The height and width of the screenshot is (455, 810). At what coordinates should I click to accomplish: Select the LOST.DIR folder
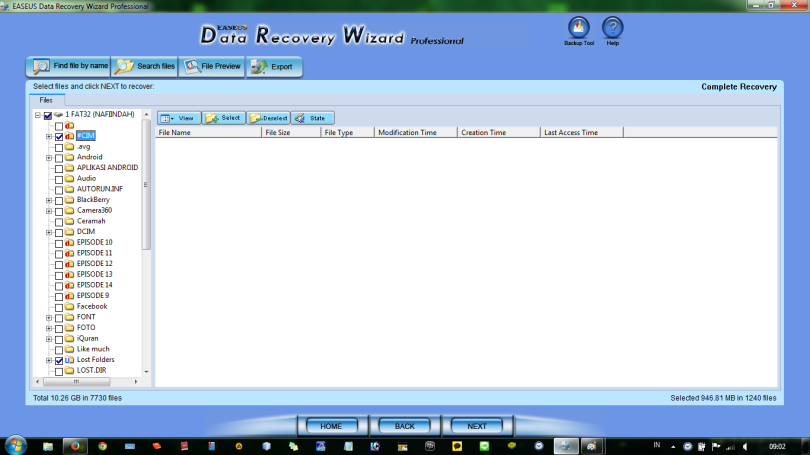tap(91, 370)
